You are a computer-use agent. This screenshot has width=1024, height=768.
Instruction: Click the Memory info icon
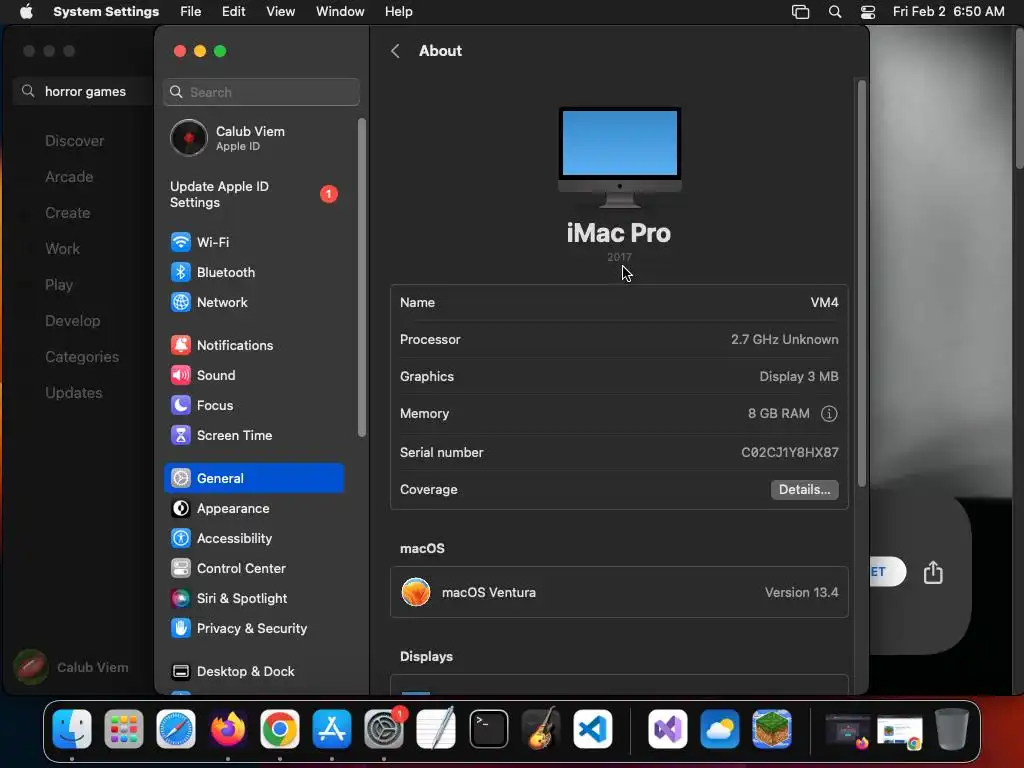pos(829,413)
